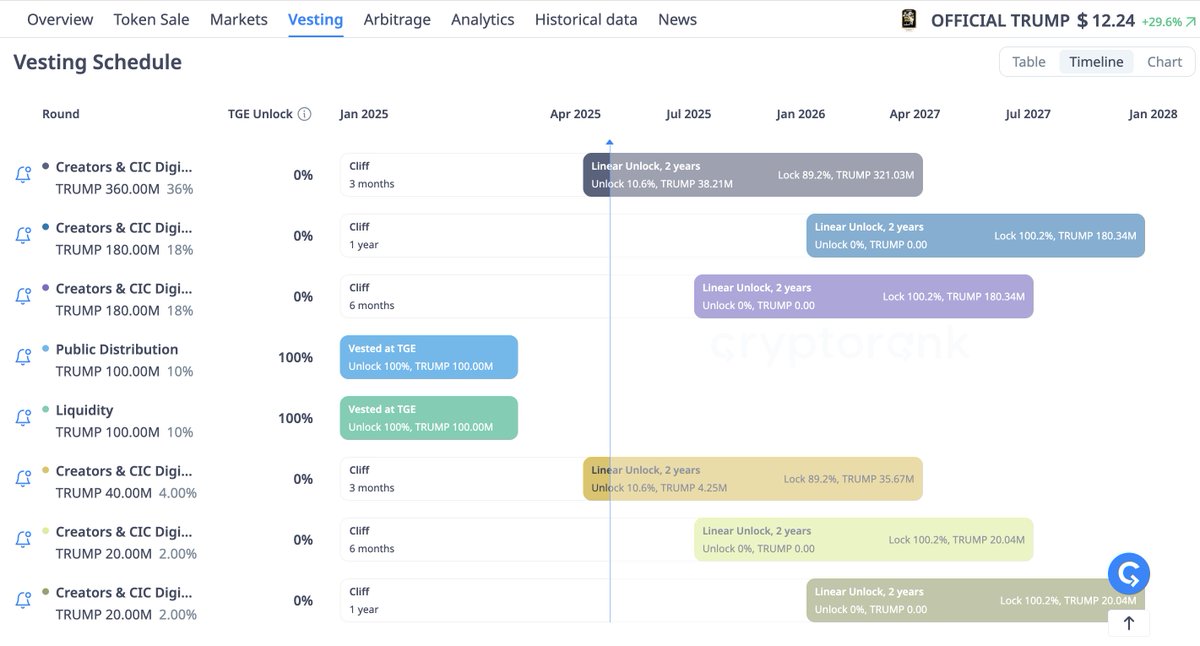Open the blue chat widget button

click(1129, 574)
